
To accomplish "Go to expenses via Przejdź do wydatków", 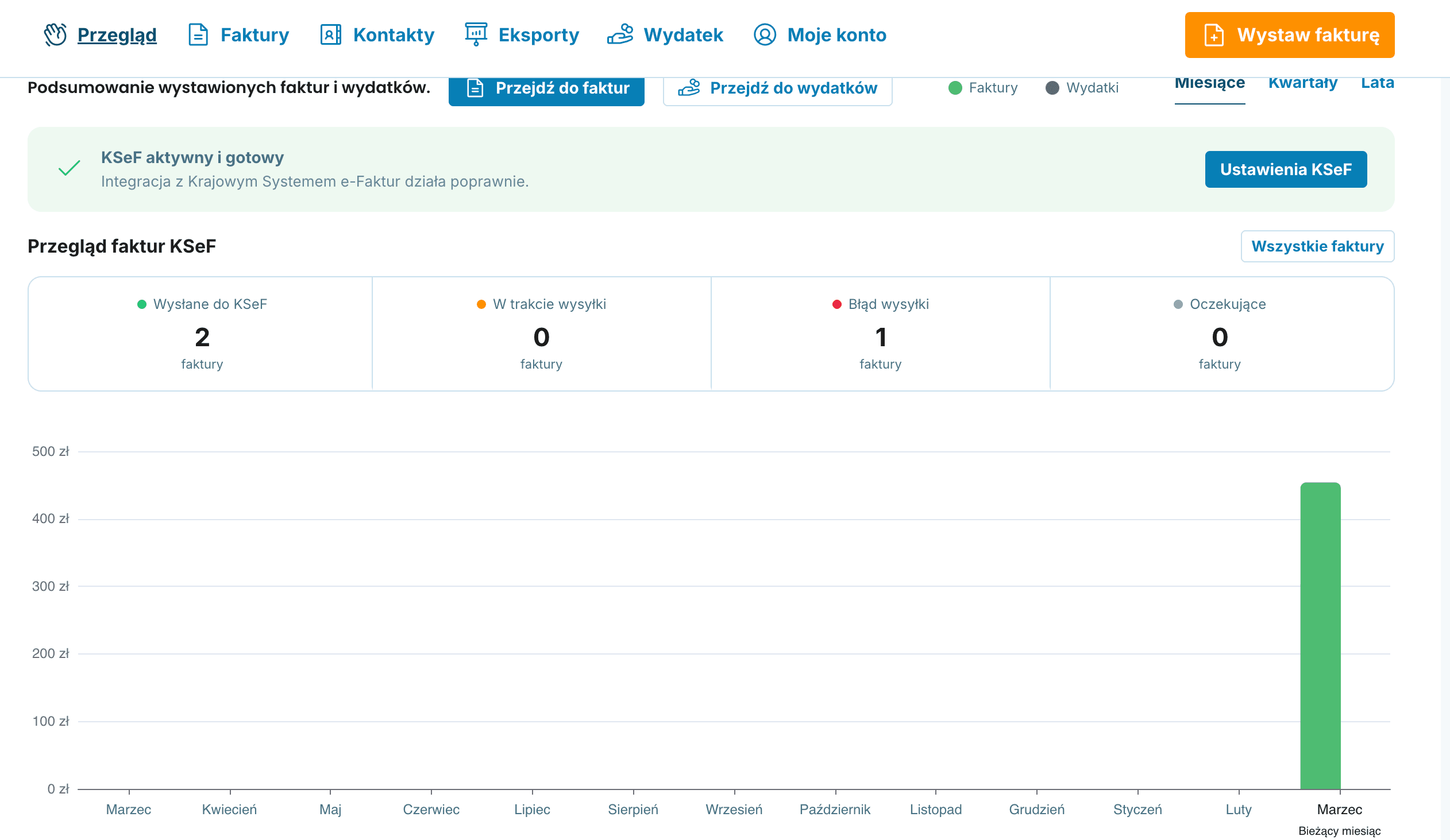I will coord(777,88).
